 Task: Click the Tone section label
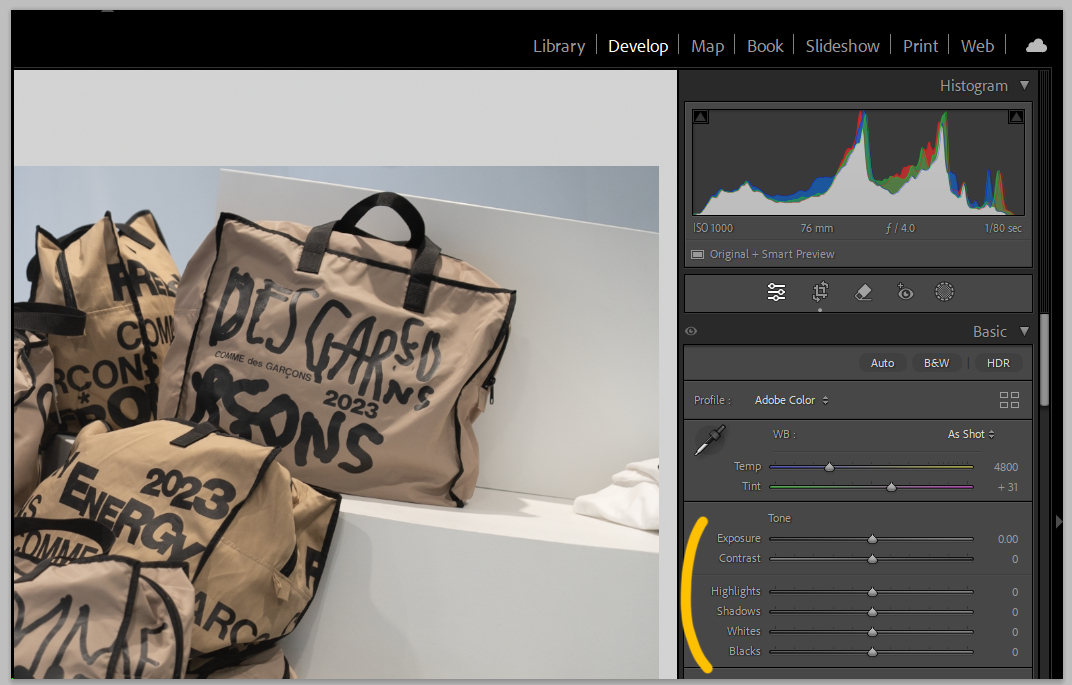point(779,518)
